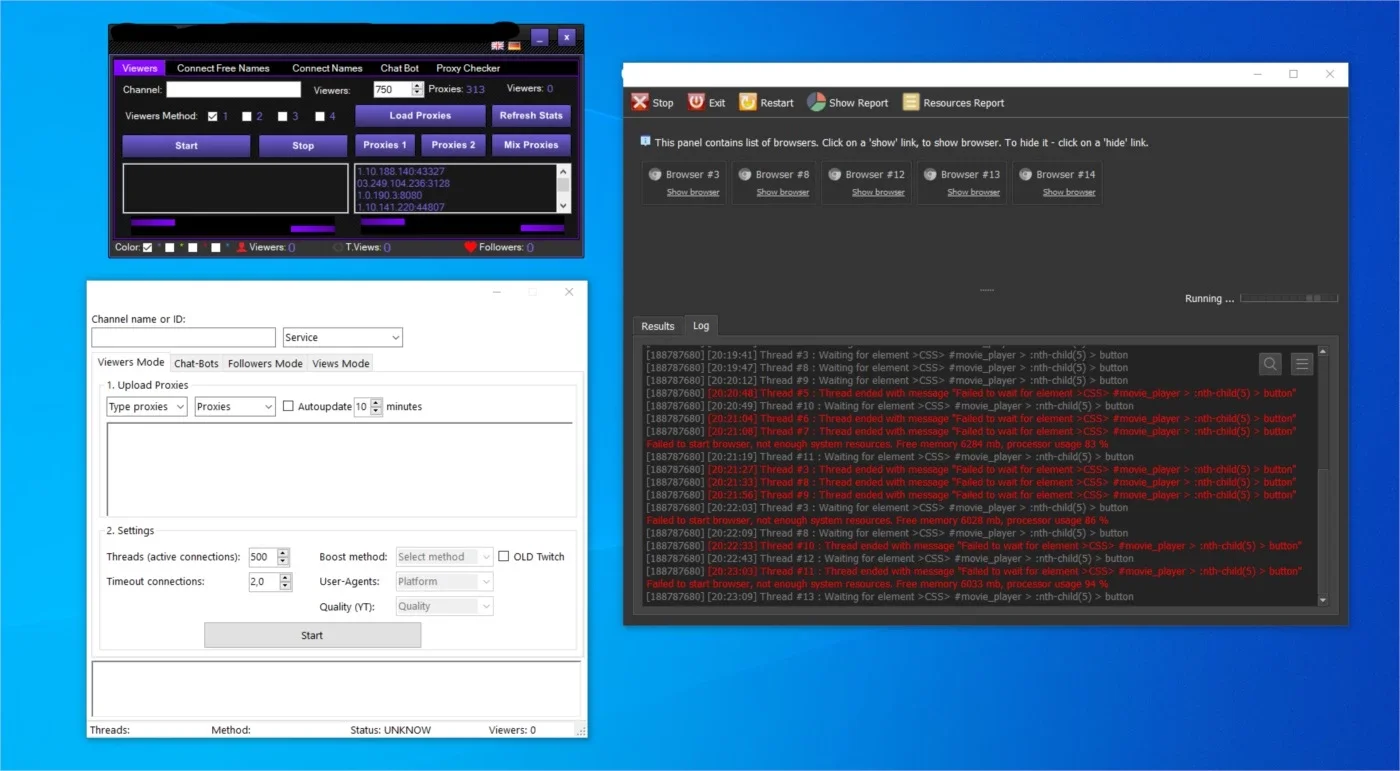1400x771 pixels.
Task: Click the log search magnifier icon
Action: (1270, 364)
